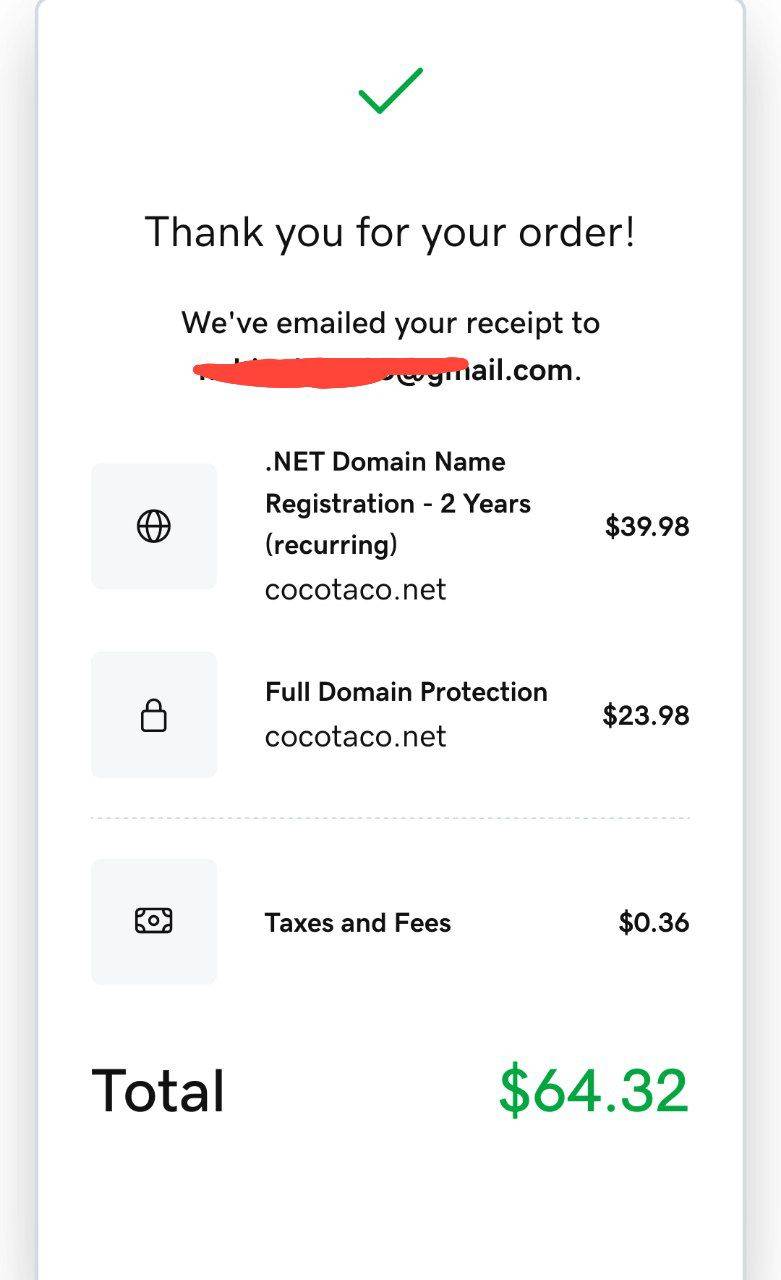
Task: Click the $0.36 taxes amount
Action: coord(653,922)
